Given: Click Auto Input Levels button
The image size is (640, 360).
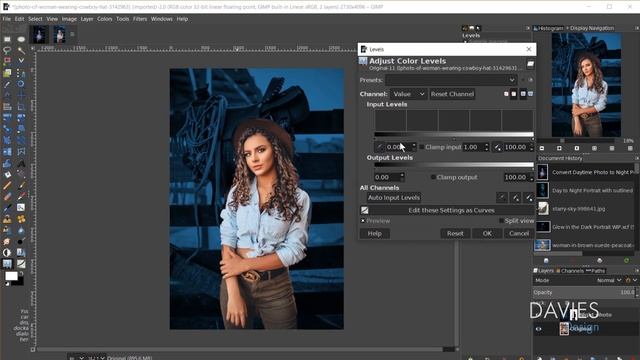Looking at the screenshot, I should pyautogui.click(x=393, y=198).
